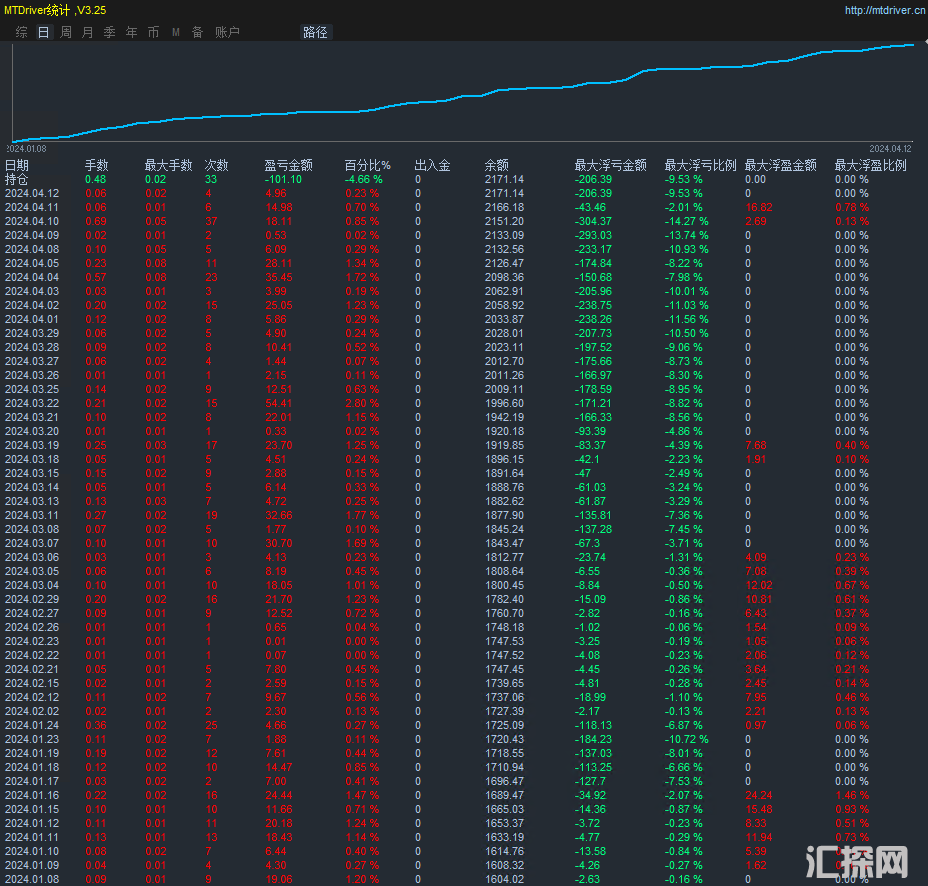Click the 最大浮亏金额 column header

click(x=610, y=165)
